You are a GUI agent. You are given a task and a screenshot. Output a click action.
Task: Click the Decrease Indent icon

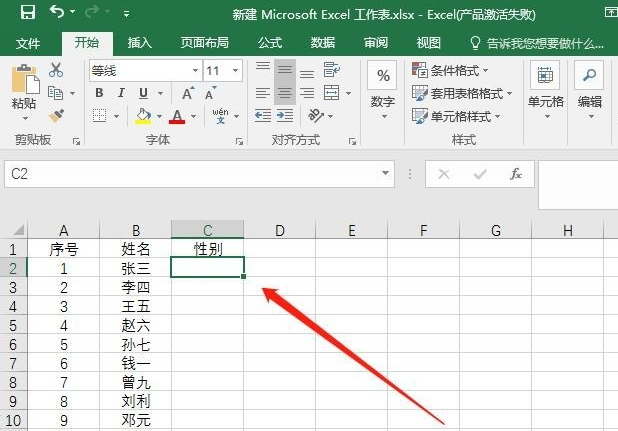pyautogui.click(x=263, y=116)
